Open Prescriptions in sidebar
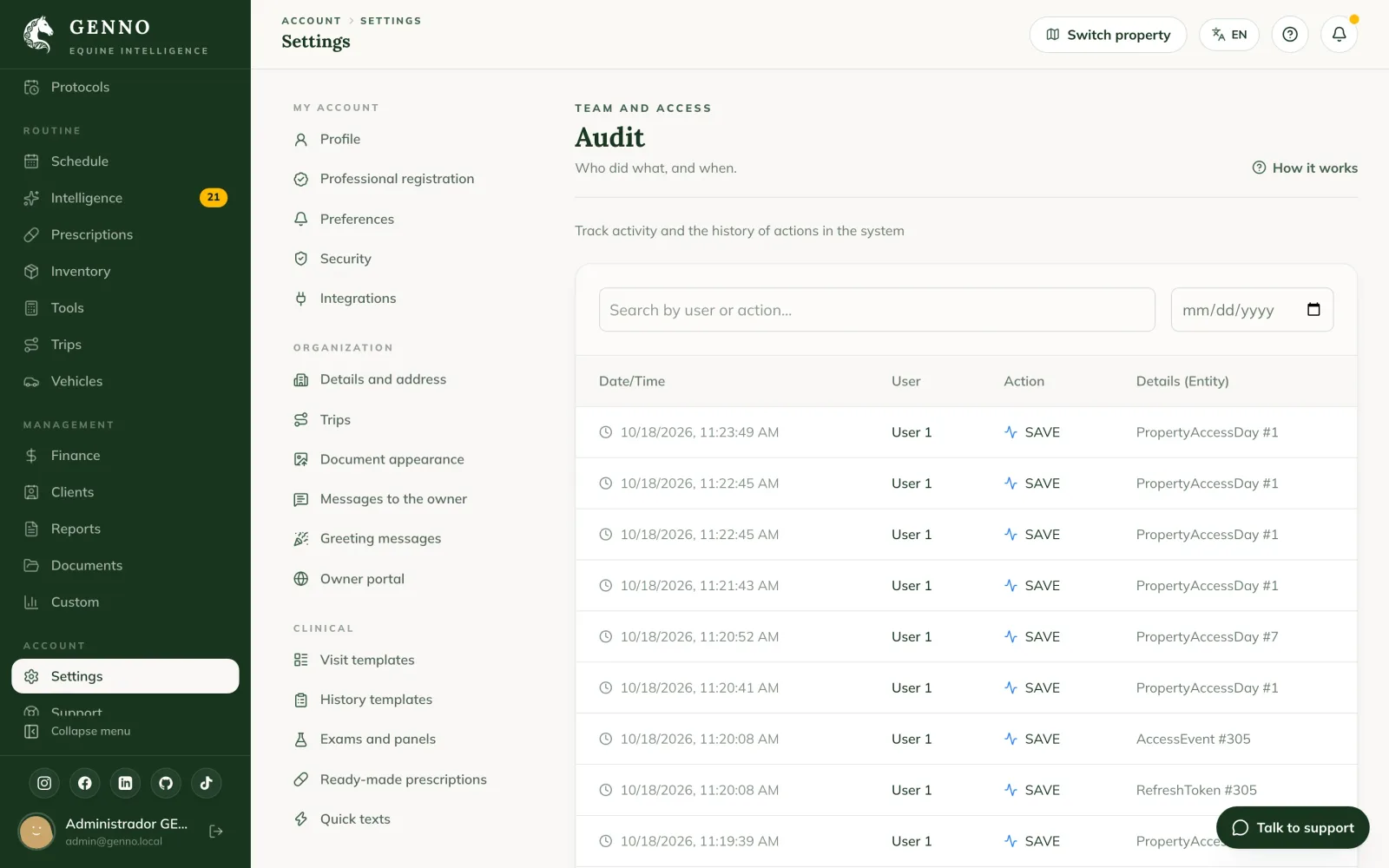1389x868 pixels. click(x=125, y=234)
